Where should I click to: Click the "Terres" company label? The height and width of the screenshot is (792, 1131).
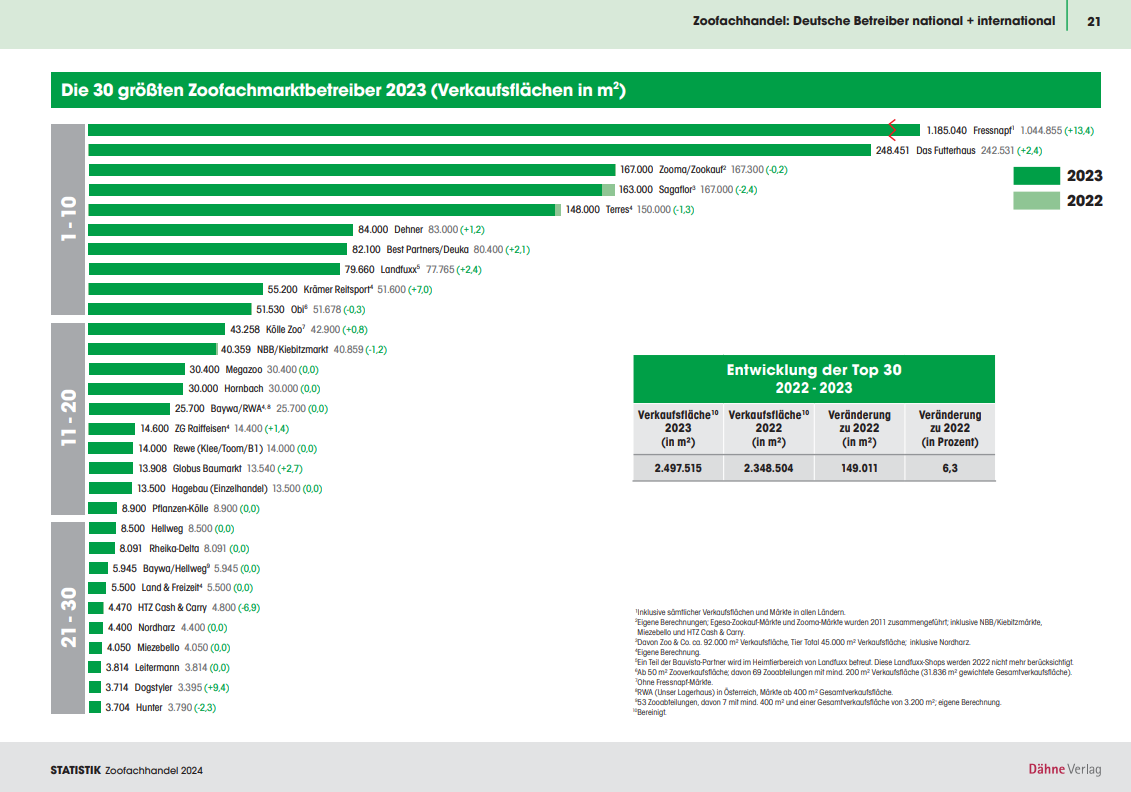pos(617,210)
